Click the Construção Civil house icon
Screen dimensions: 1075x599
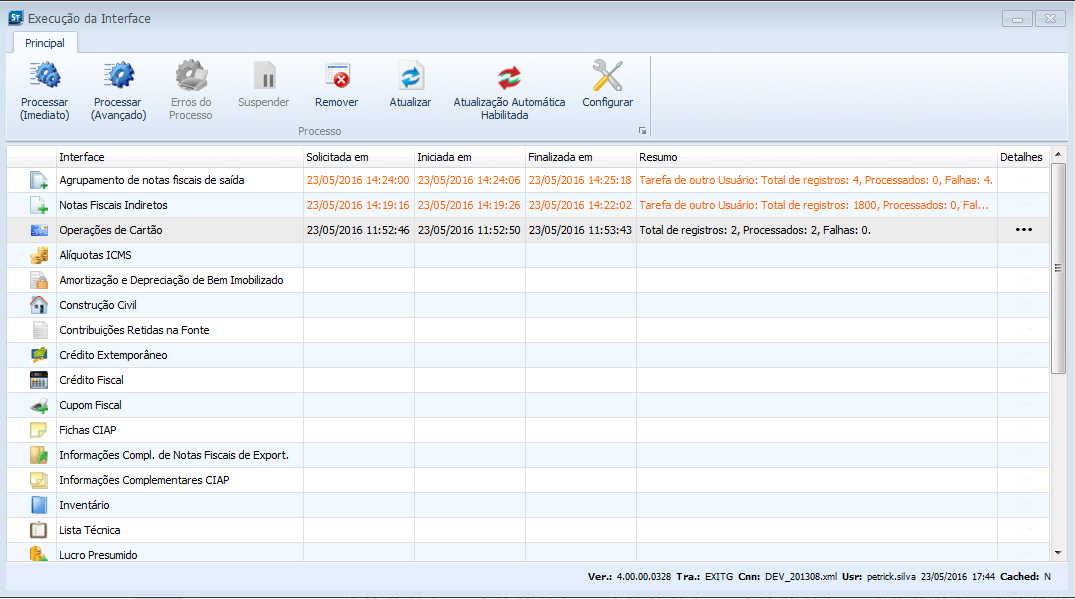(39, 305)
